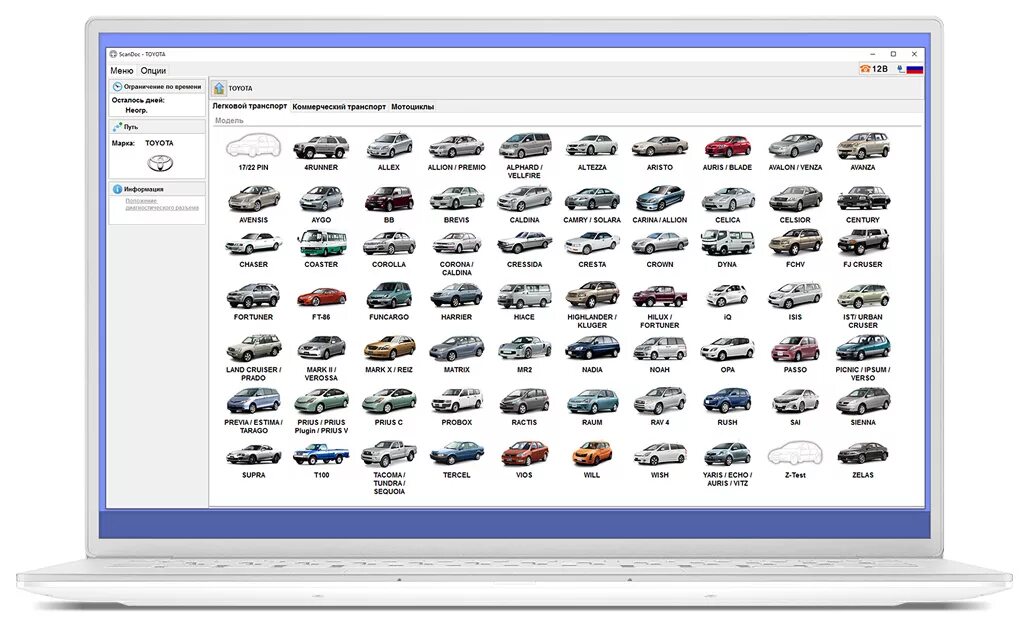Click the Russian flag language icon
Image resolution: width=1024 pixels, height=626 pixels.
pos(914,69)
